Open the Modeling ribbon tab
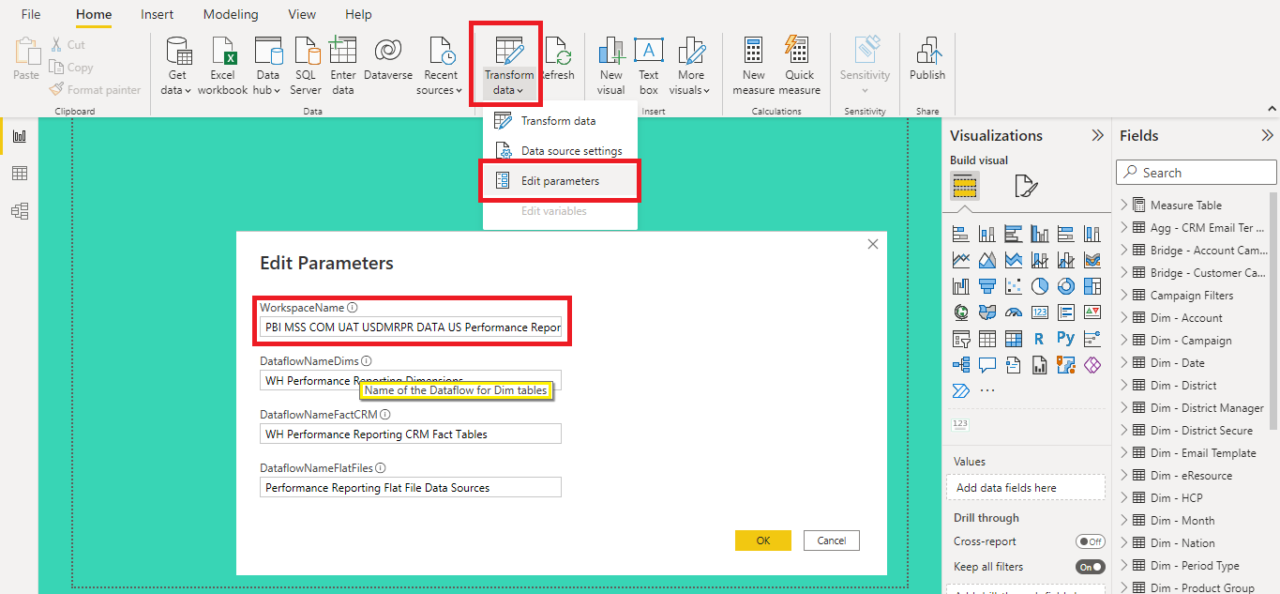1280x594 pixels. [230, 14]
